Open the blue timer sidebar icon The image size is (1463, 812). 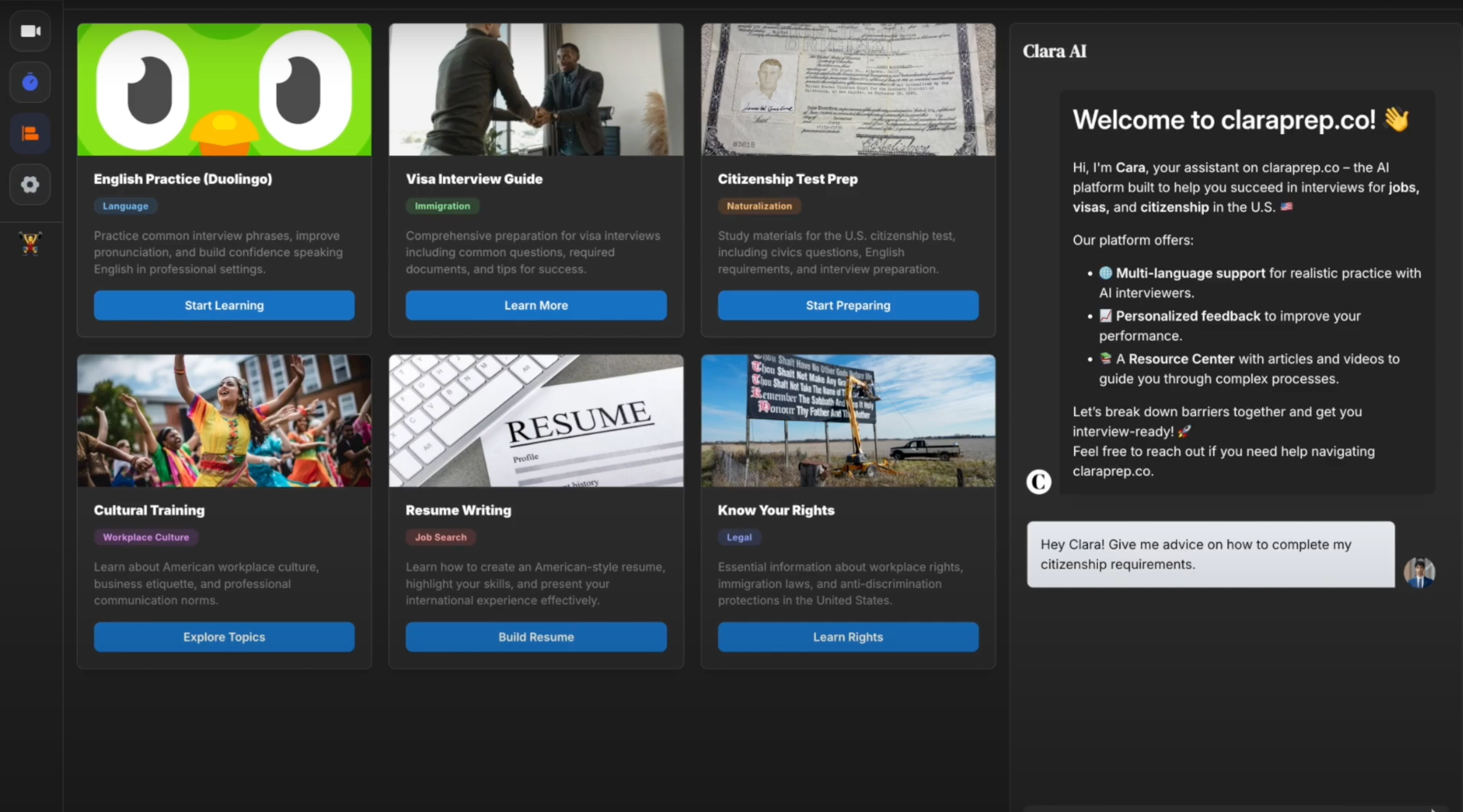point(30,83)
